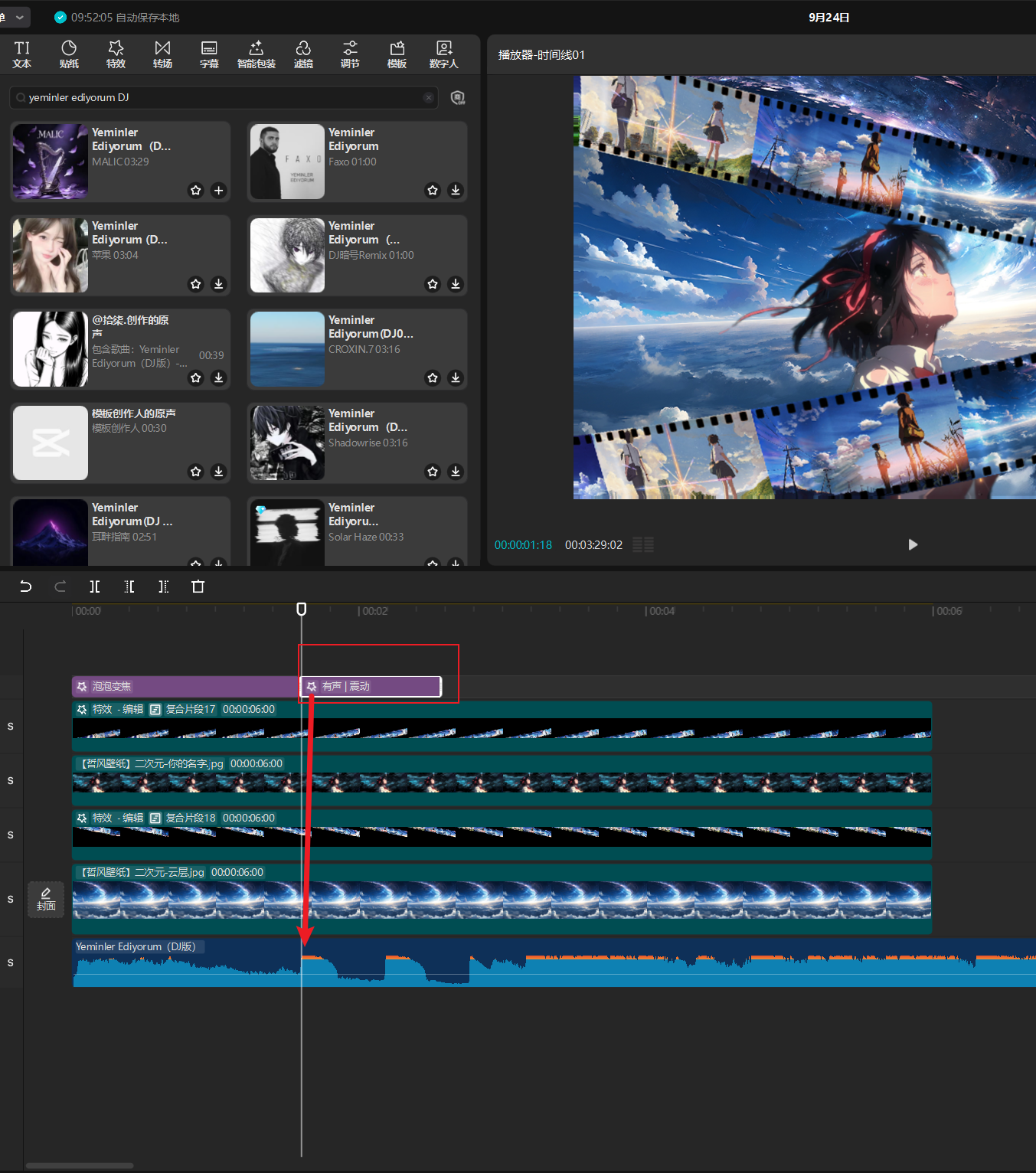Image resolution: width=1036 pixels, height=1173 pixels.
Task: Trim the clip's right side at the playhead
Action: coord(163,586)
